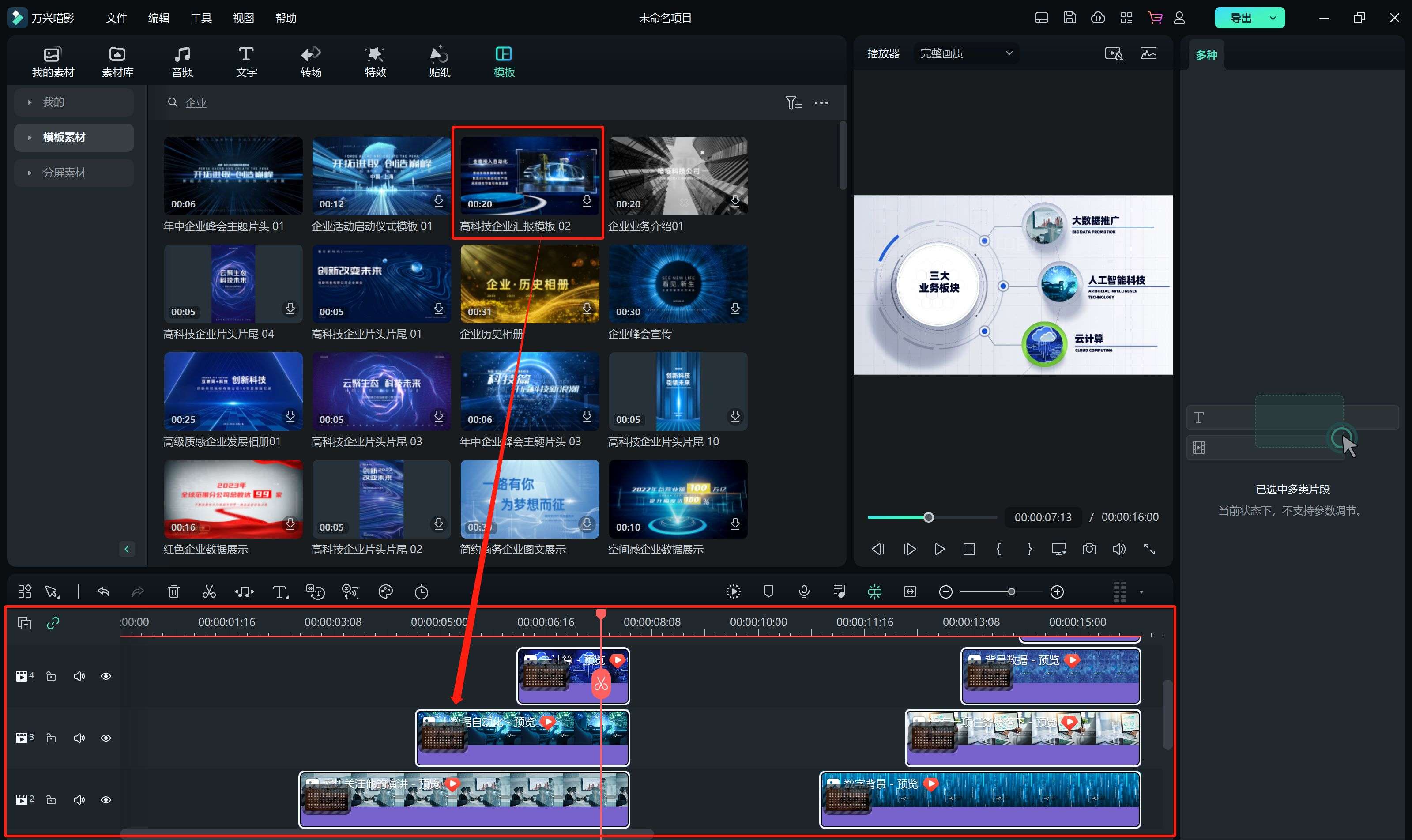Click the voiceover microphone icon

point(804,592)
